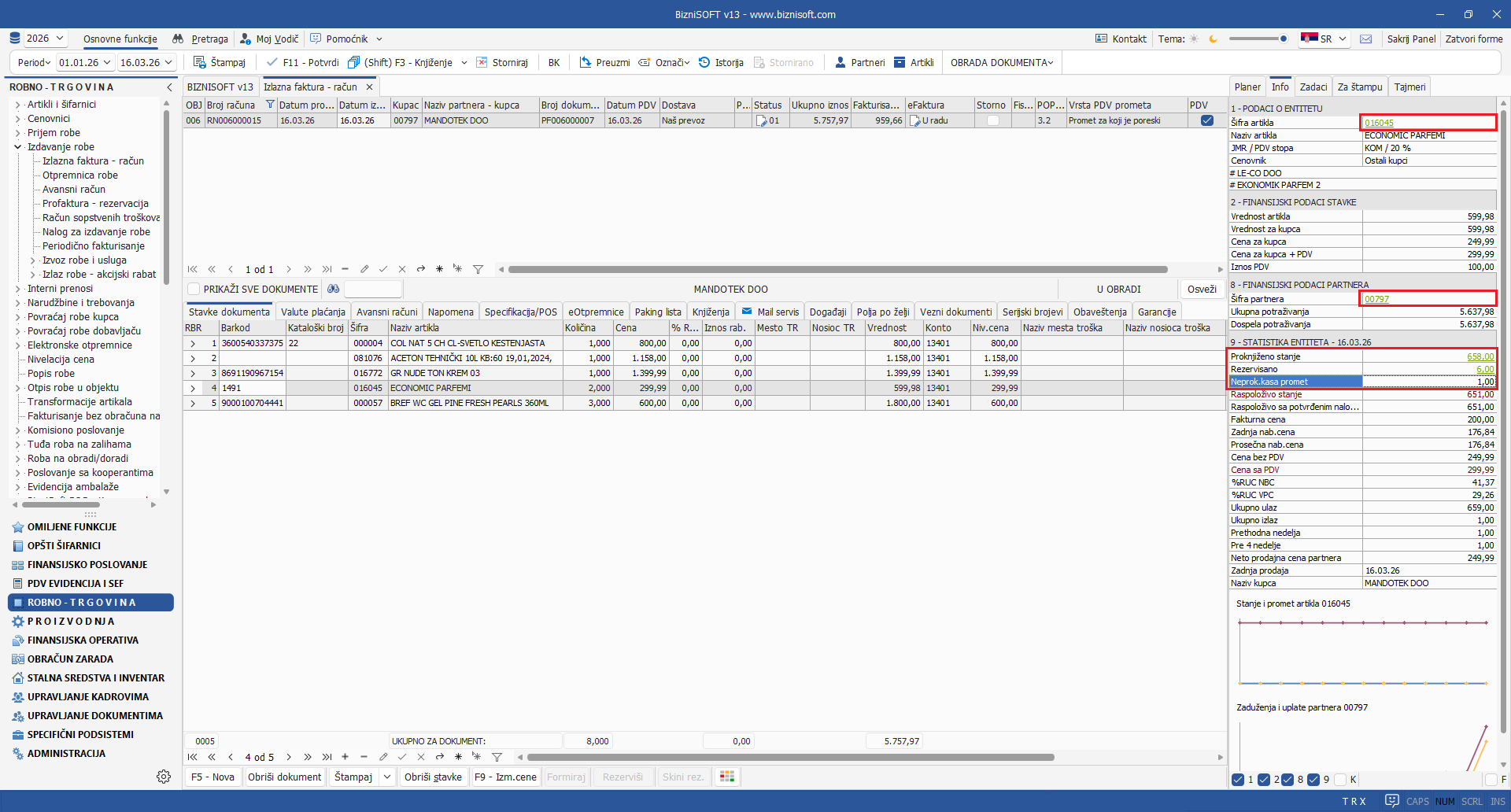Switch to the Knjiženja tab
Viewport: 1511px width, 812px height.
coord(711,312)
